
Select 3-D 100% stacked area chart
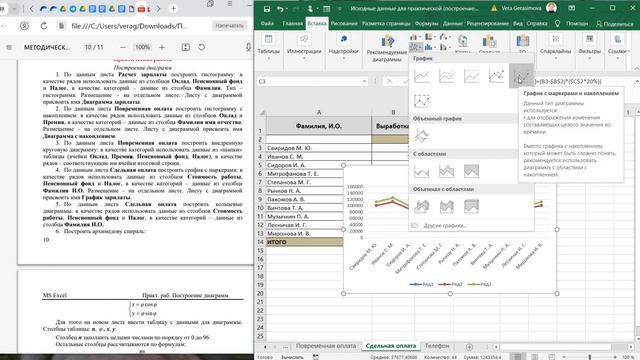471,207
